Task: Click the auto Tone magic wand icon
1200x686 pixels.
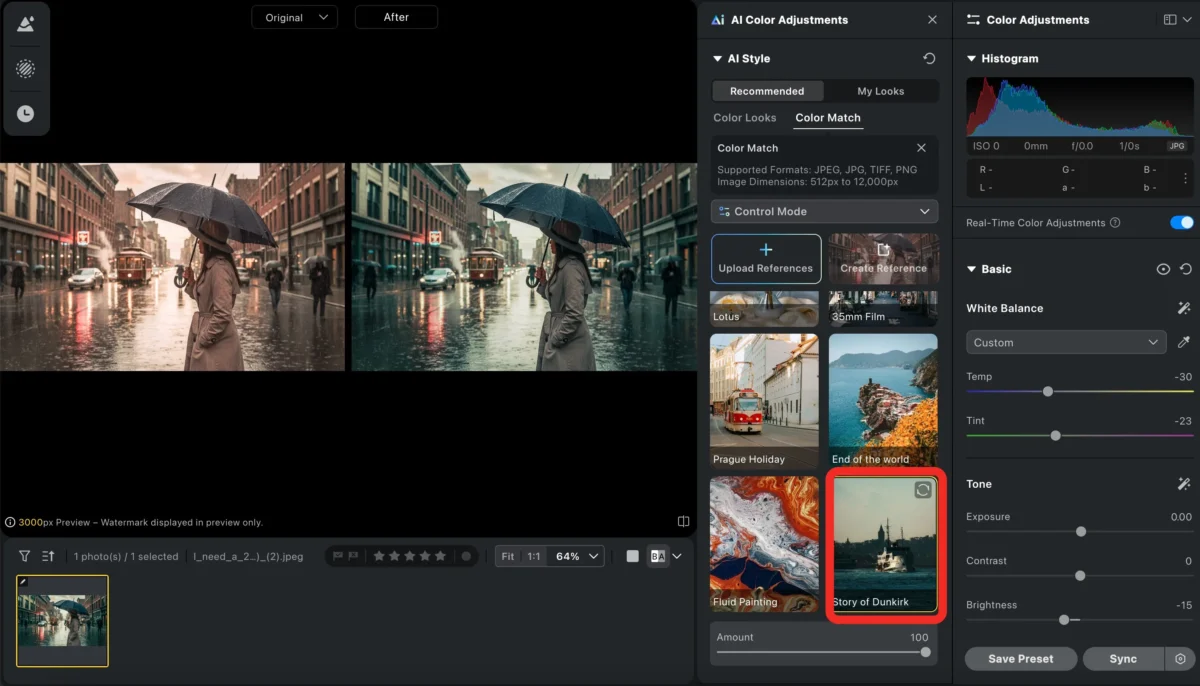Action: coord(1184,484)
